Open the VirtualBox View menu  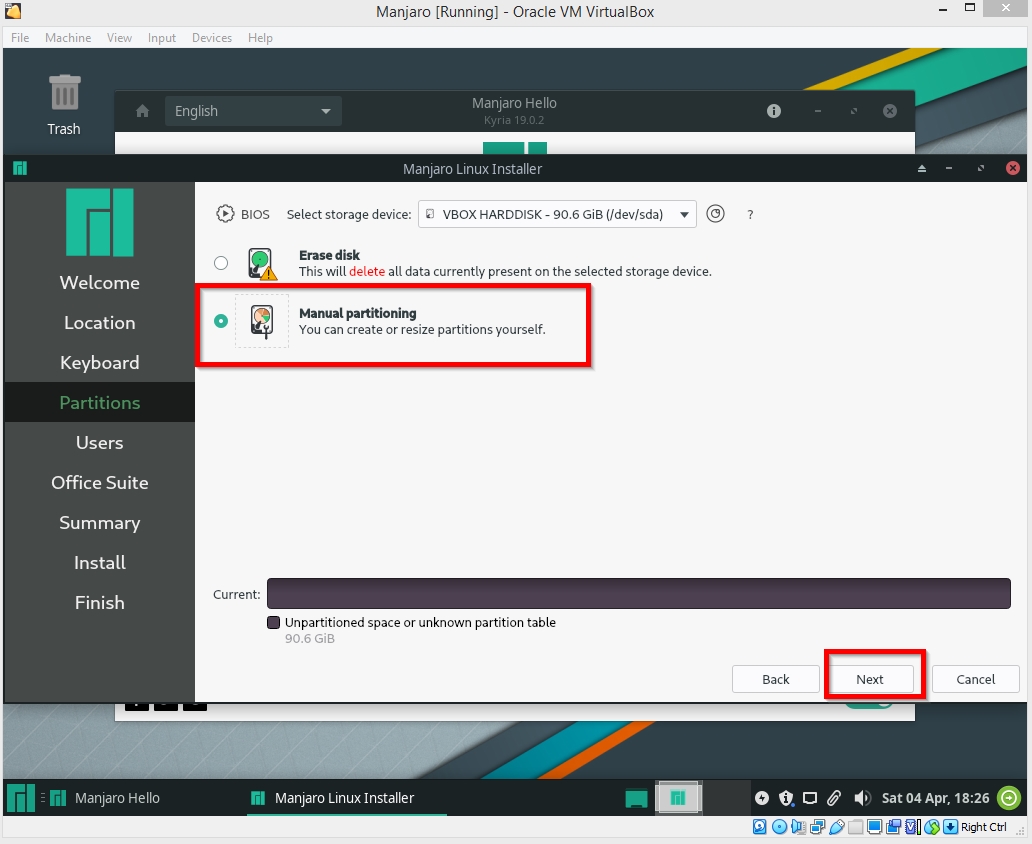(119, 38)
